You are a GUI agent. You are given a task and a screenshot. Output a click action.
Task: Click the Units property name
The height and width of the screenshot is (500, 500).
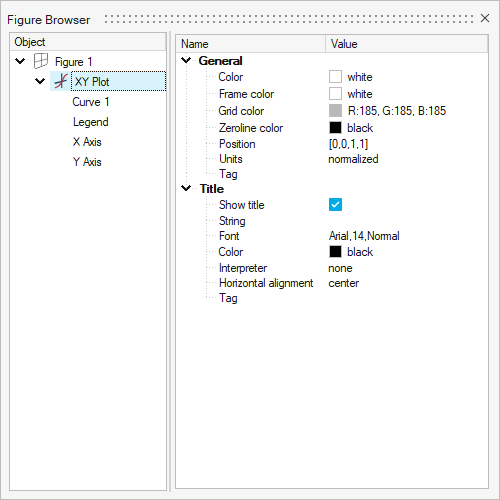[231, 159]
